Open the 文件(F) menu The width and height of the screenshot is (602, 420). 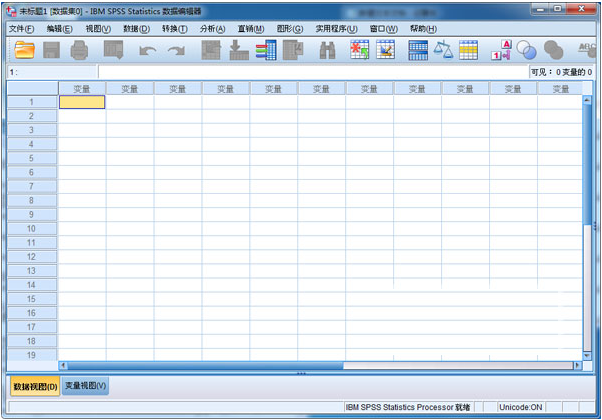coord(21,29)
